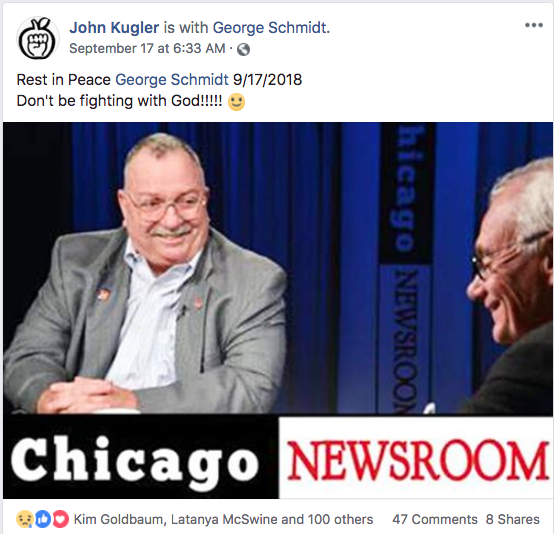Click the sad reaction emoji icon

[x=24, y=519]
